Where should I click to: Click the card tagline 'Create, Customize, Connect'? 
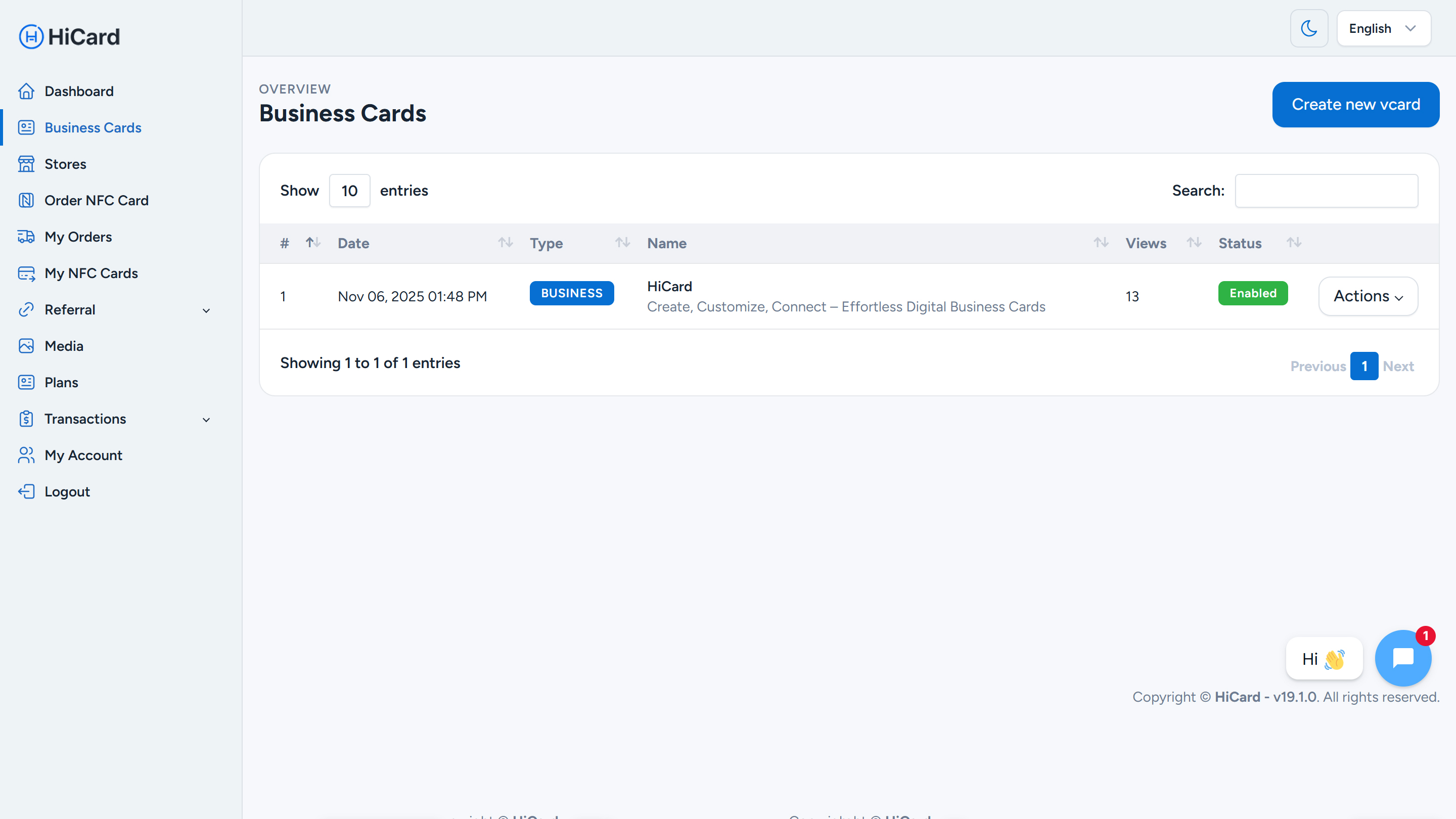click(x=736, y=306)
